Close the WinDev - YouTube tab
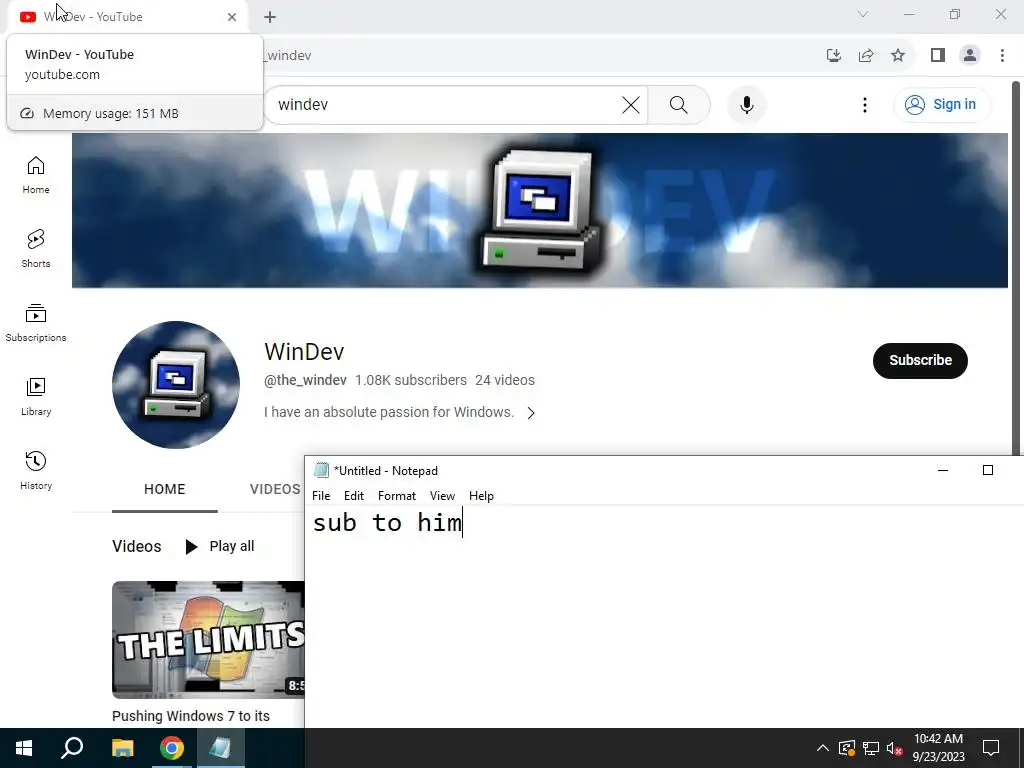Viewport: 1024px width, 768px height. tap(232, 17)
